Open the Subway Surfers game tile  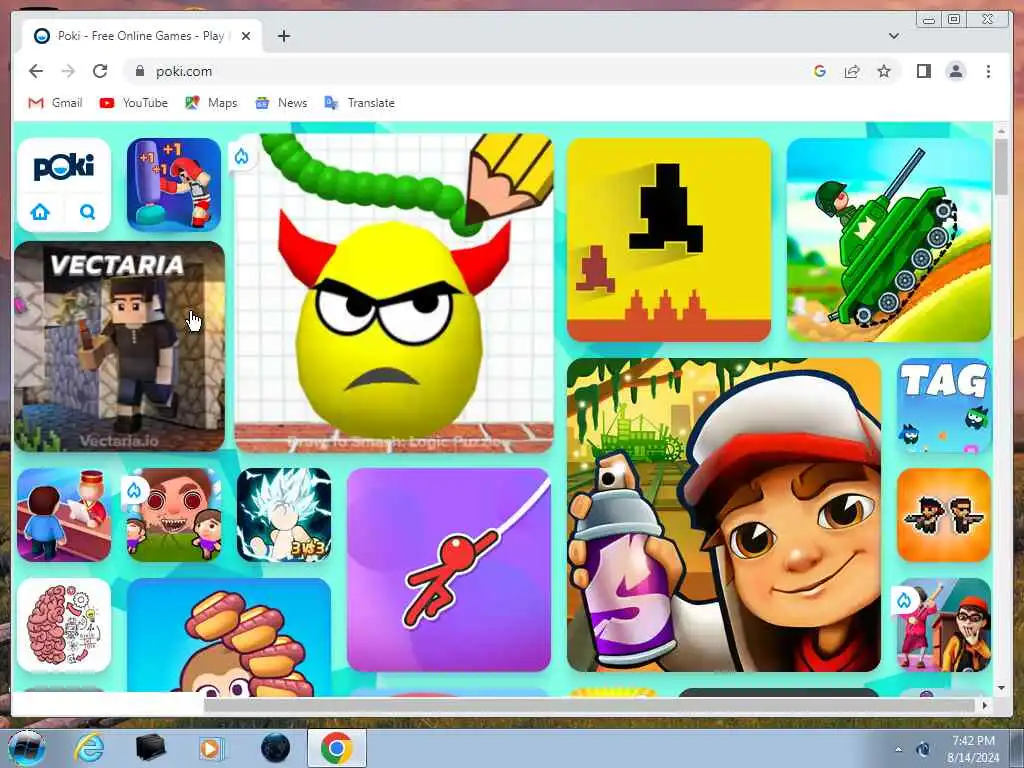[x=724, y=515]
